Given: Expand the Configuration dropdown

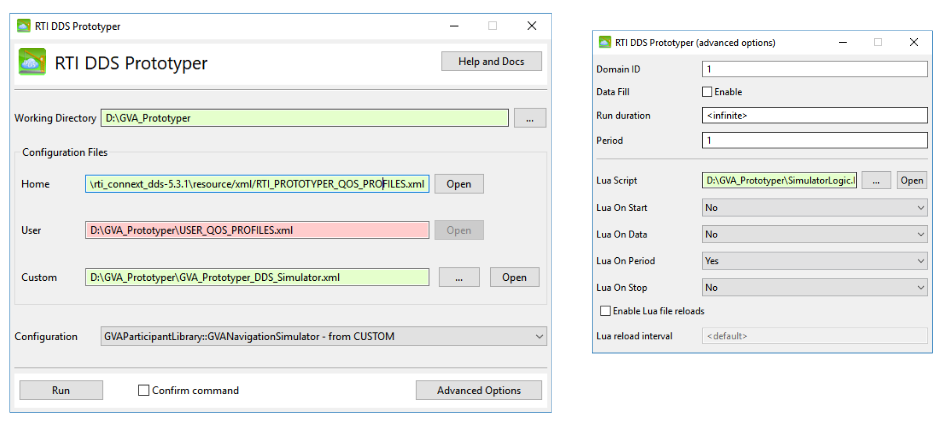Looking at the screenshot, I should (324, 336).
